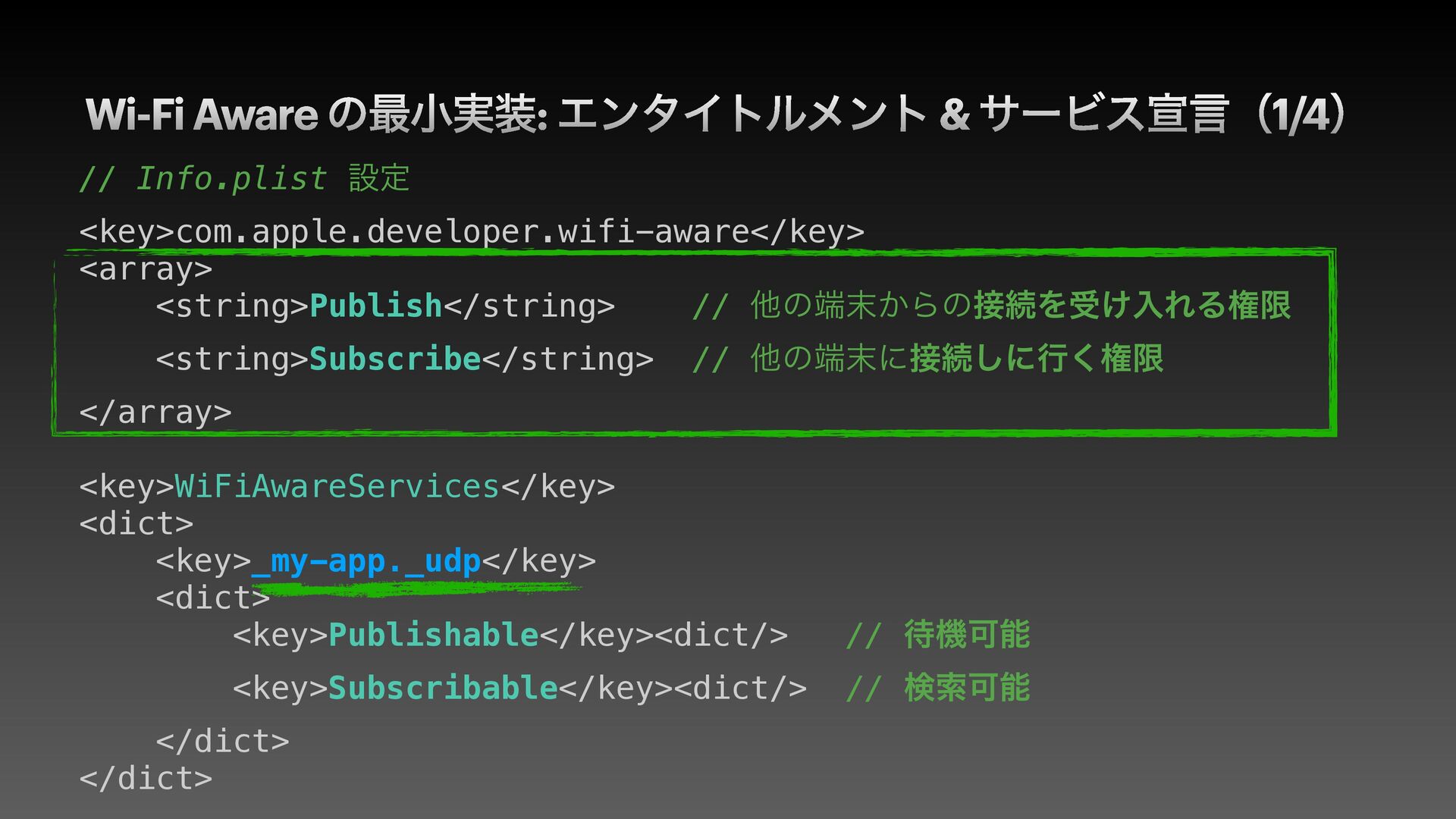
Task: Click the comment 他の端末に接続しに行く権限
Action: (x=928, y=358)
